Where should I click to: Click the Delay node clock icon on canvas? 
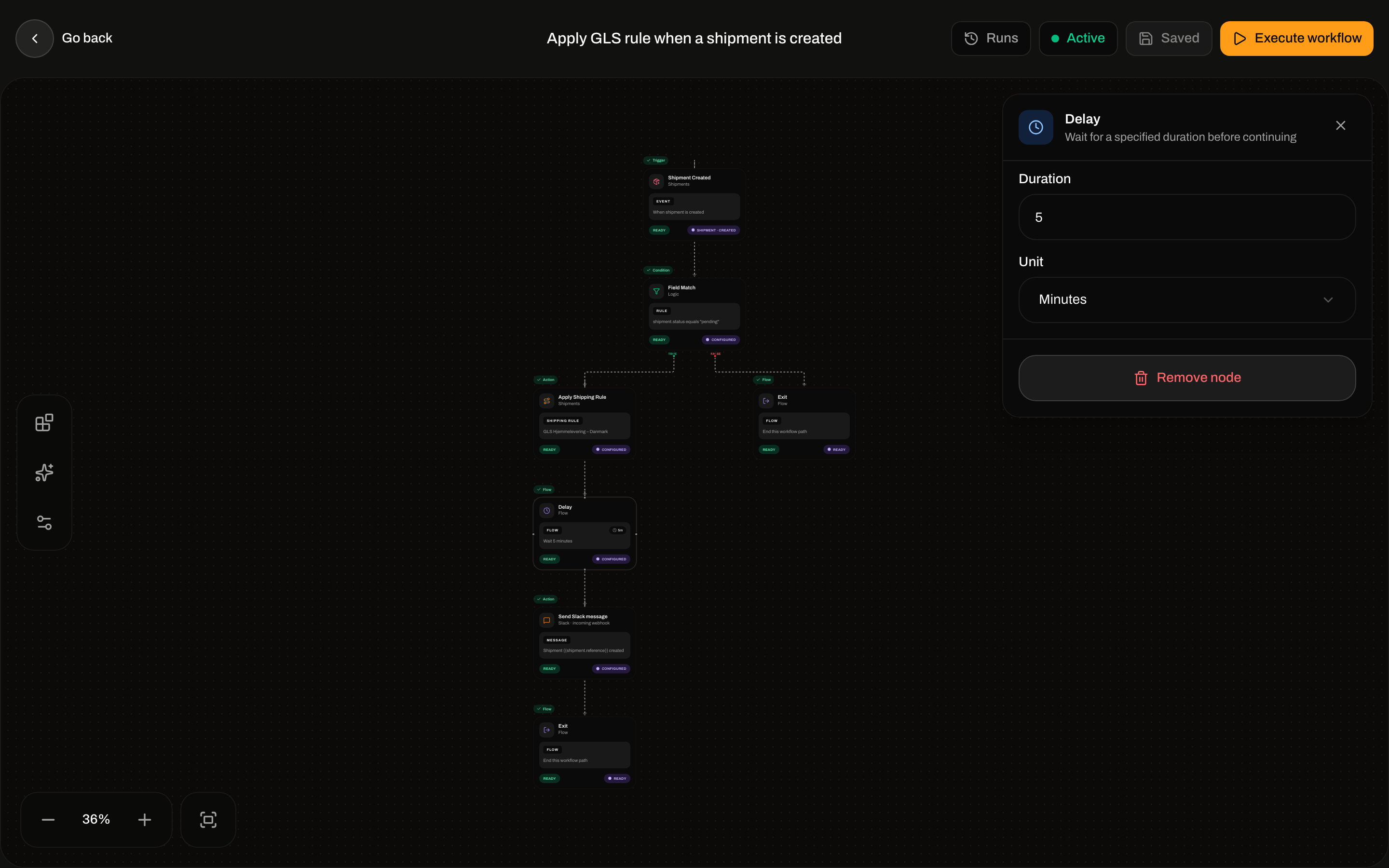pos(546,510)
